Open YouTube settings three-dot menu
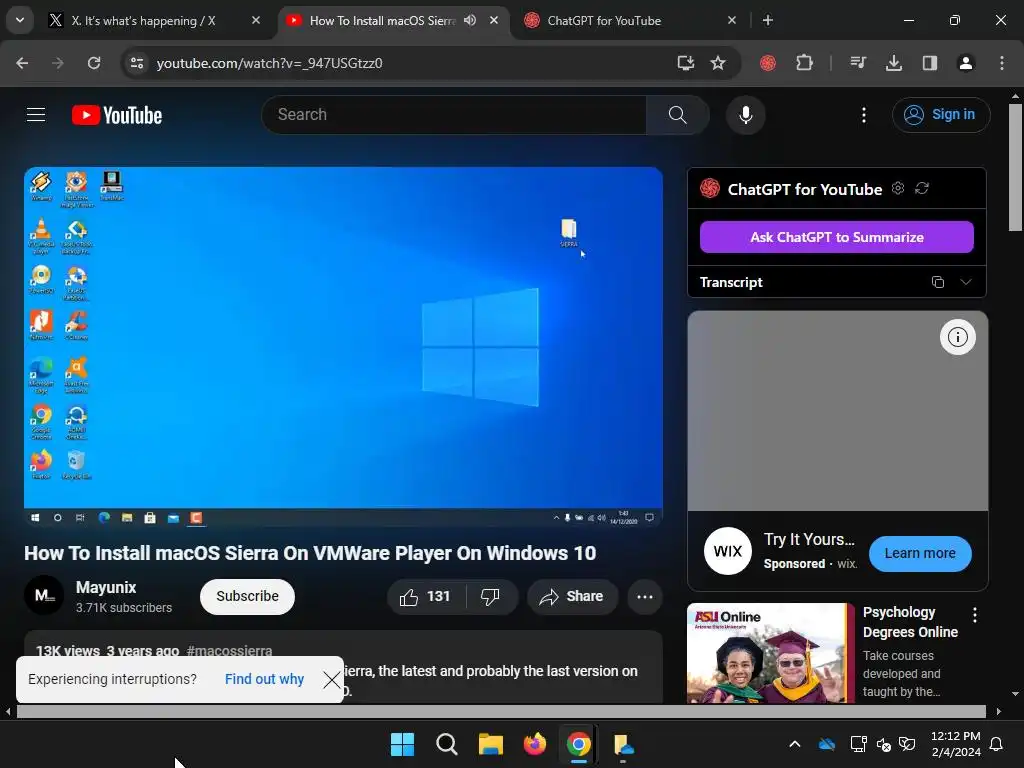 863,115
